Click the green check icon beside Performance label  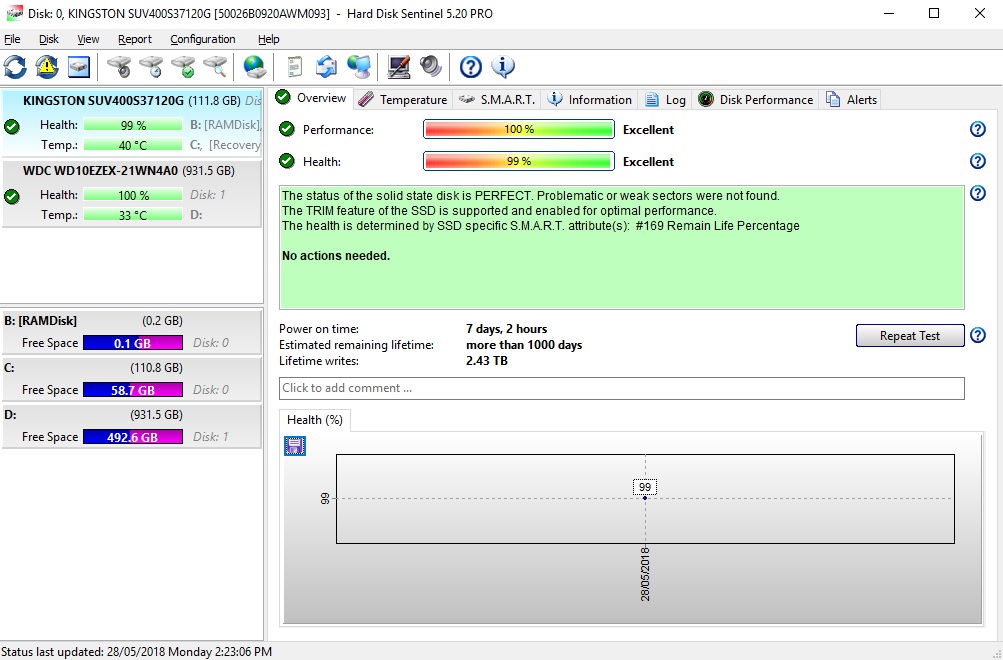(287, 129)
